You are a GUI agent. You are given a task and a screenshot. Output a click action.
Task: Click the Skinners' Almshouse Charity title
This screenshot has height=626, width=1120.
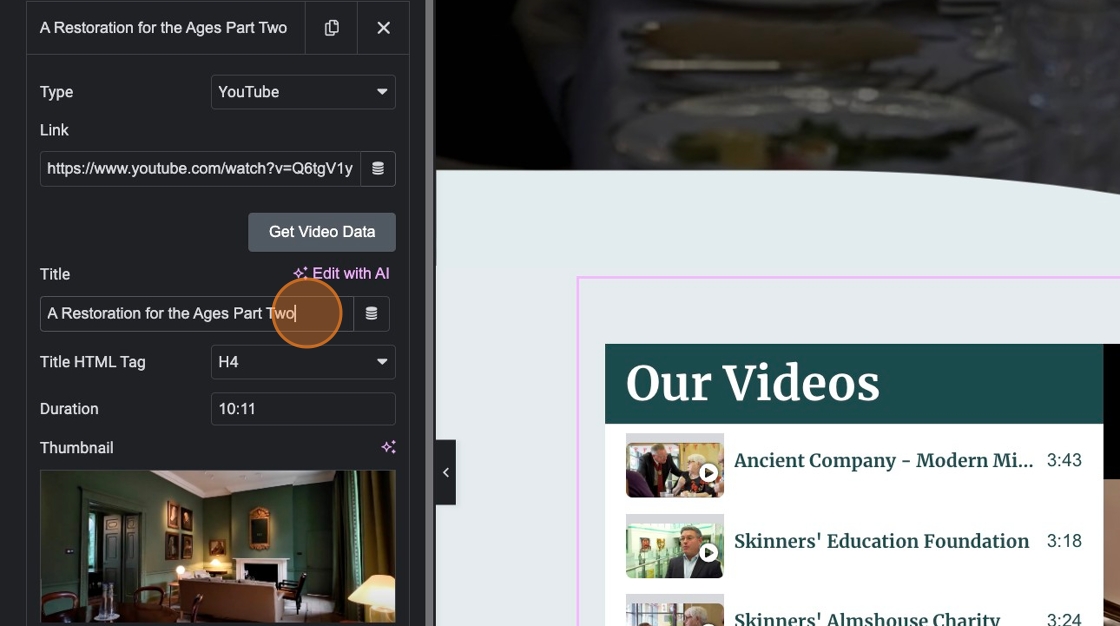[x=867, y=618]
